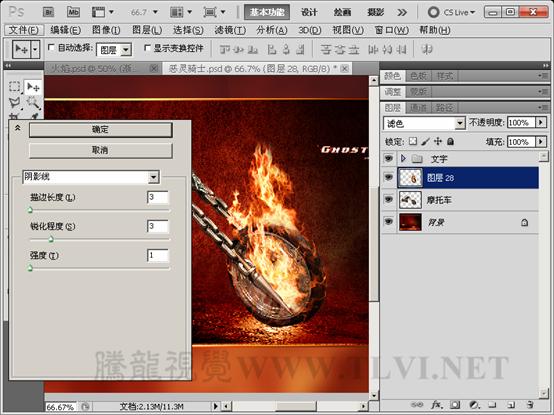Select the Lasso tool
Screen dimensions: 554x415
click(14, 103)
